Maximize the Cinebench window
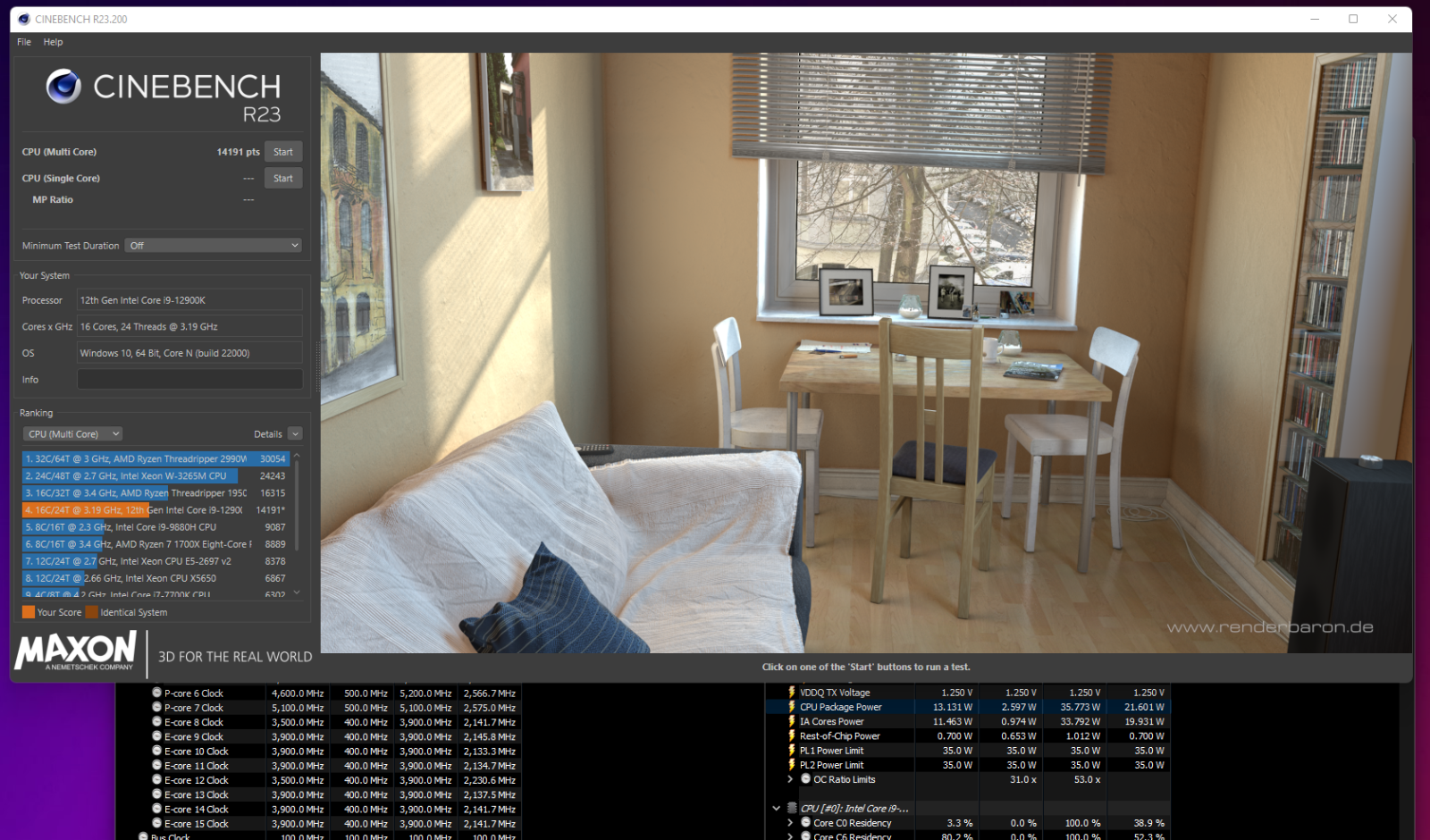This screenshot has height=840, width=1430. [1353, 19]
